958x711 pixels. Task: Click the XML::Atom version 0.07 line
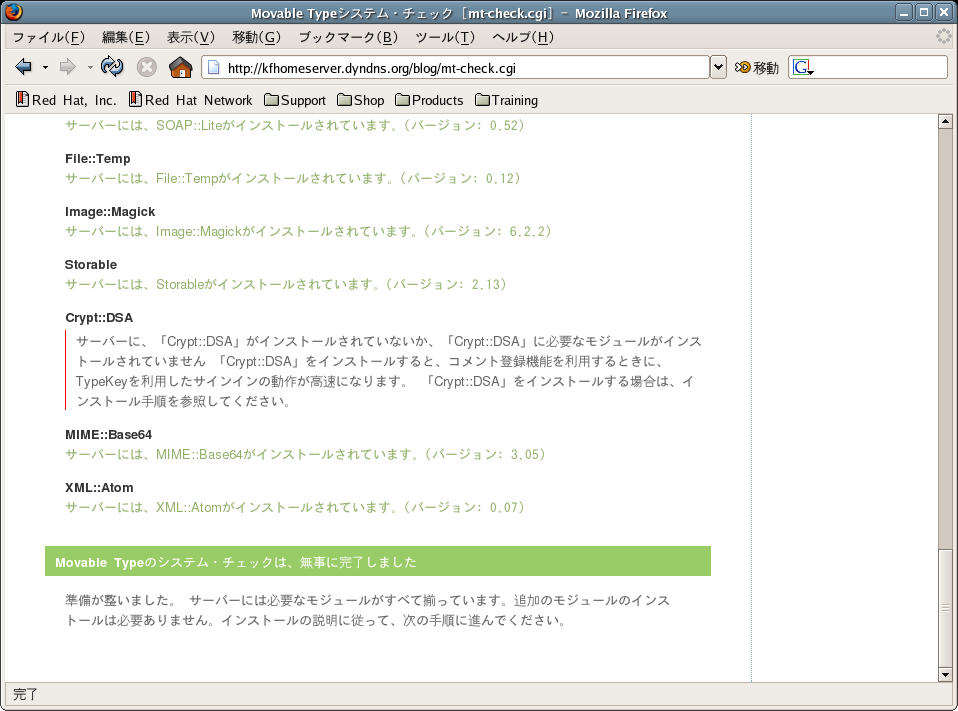(295, 508)
